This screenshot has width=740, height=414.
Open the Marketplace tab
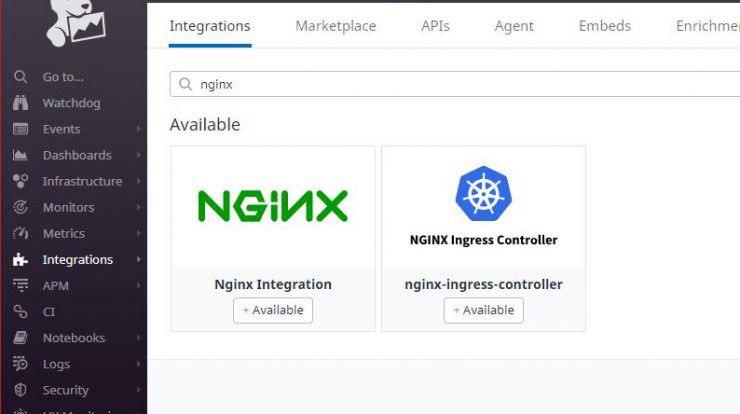[336, 26]
